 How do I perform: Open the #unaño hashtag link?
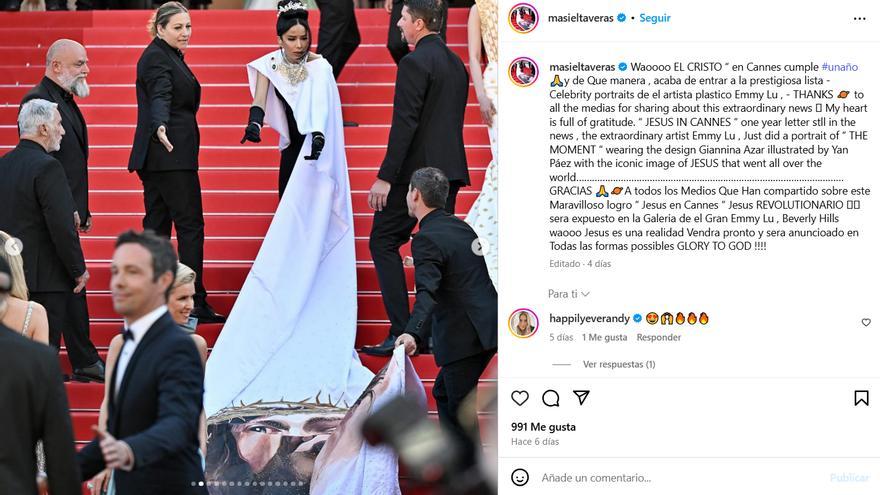coord(840,67)
